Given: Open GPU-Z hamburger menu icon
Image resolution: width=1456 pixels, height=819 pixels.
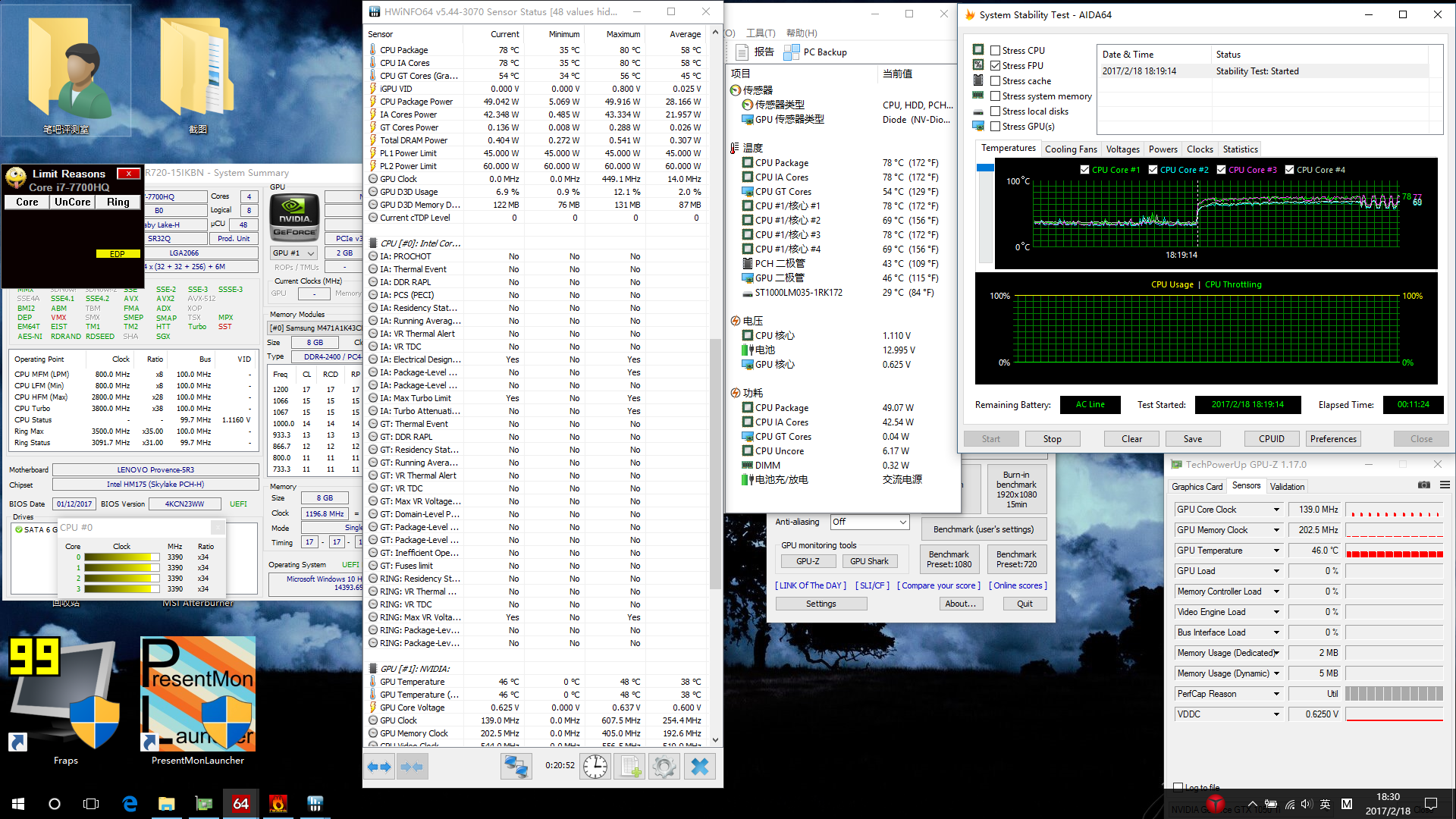Looking at the screenshot, I should pos(1445,485).
